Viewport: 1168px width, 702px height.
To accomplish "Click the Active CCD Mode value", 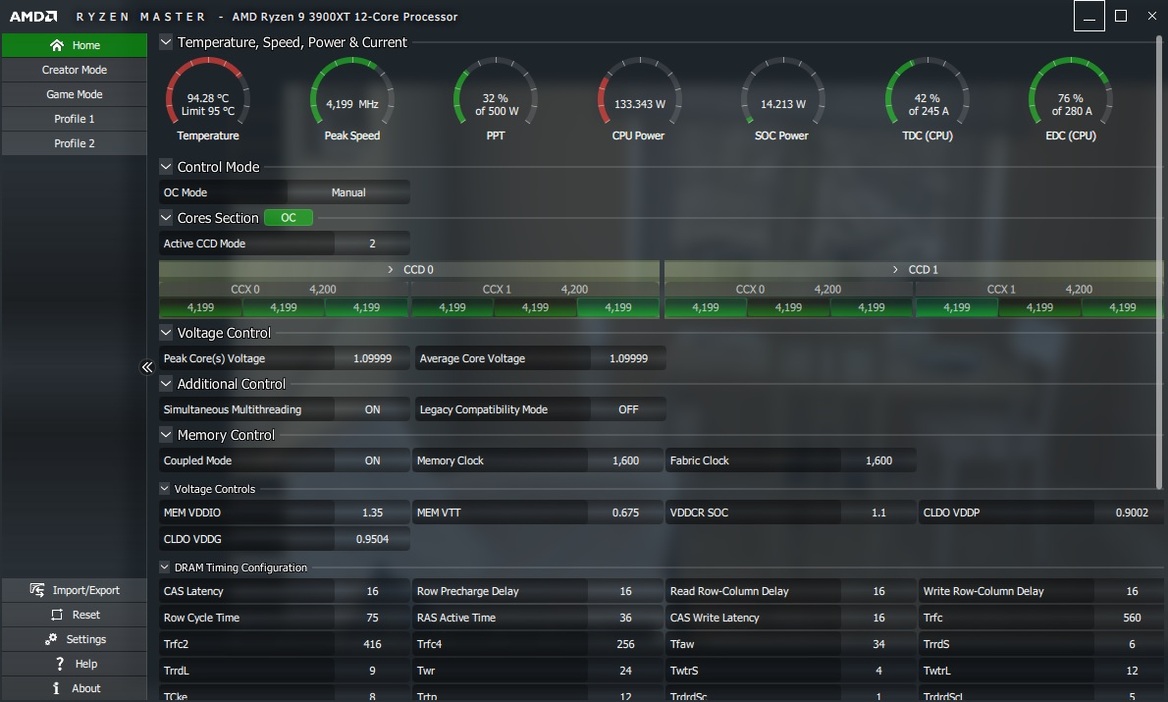I will pyautogui.click(x=372, y=243).
